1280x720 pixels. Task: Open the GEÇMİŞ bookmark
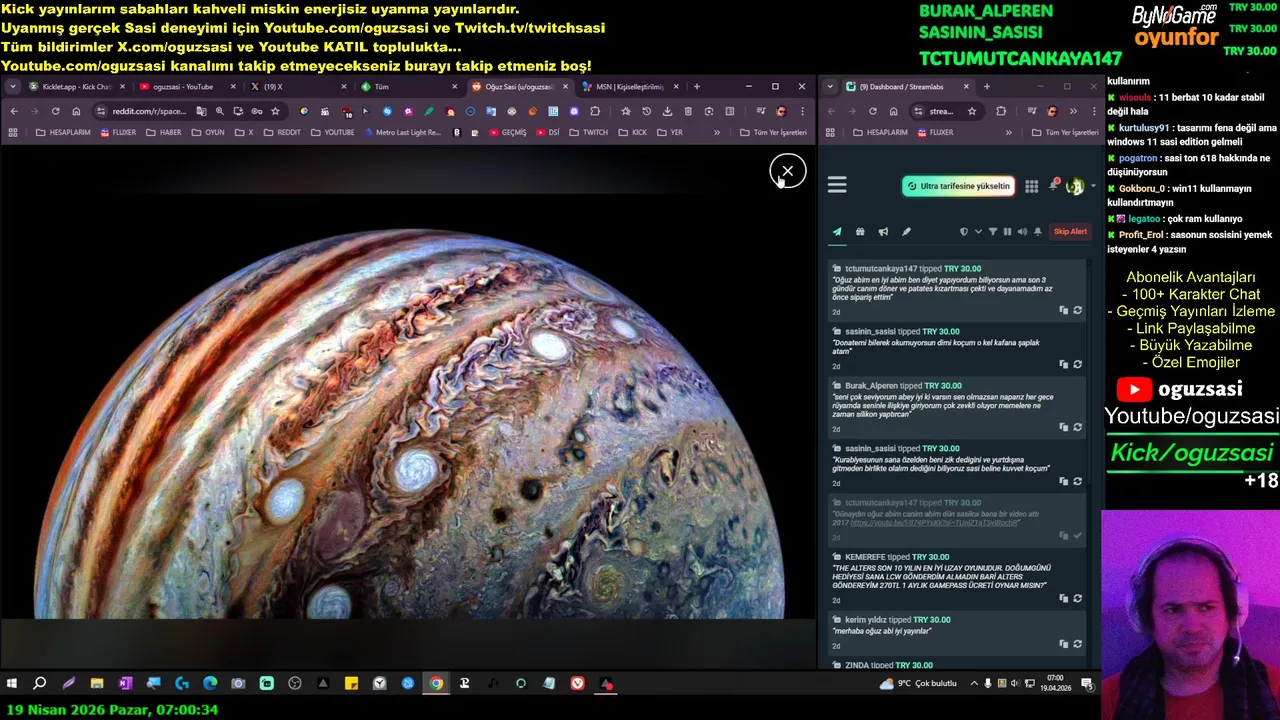pyautogui.click(x=507, y=132)
